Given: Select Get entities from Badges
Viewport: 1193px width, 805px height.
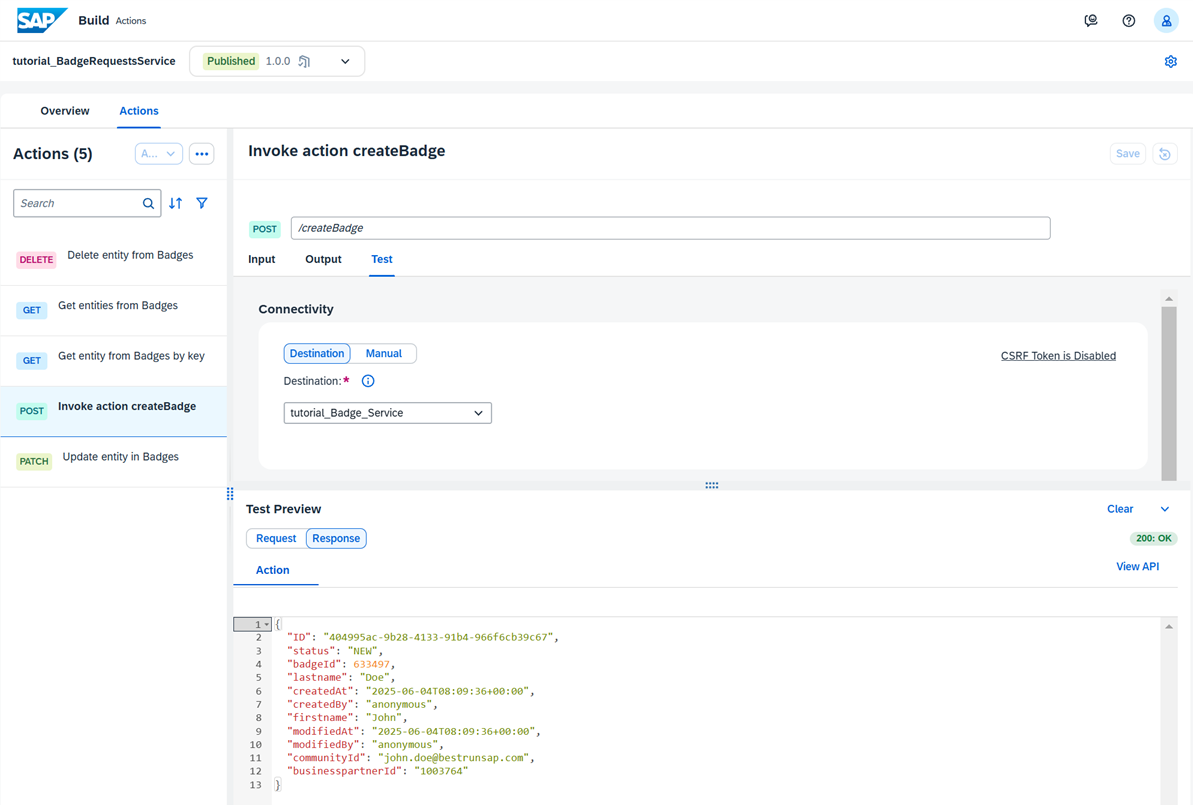Looking at the screenshot, I should [x=113, y=311].
